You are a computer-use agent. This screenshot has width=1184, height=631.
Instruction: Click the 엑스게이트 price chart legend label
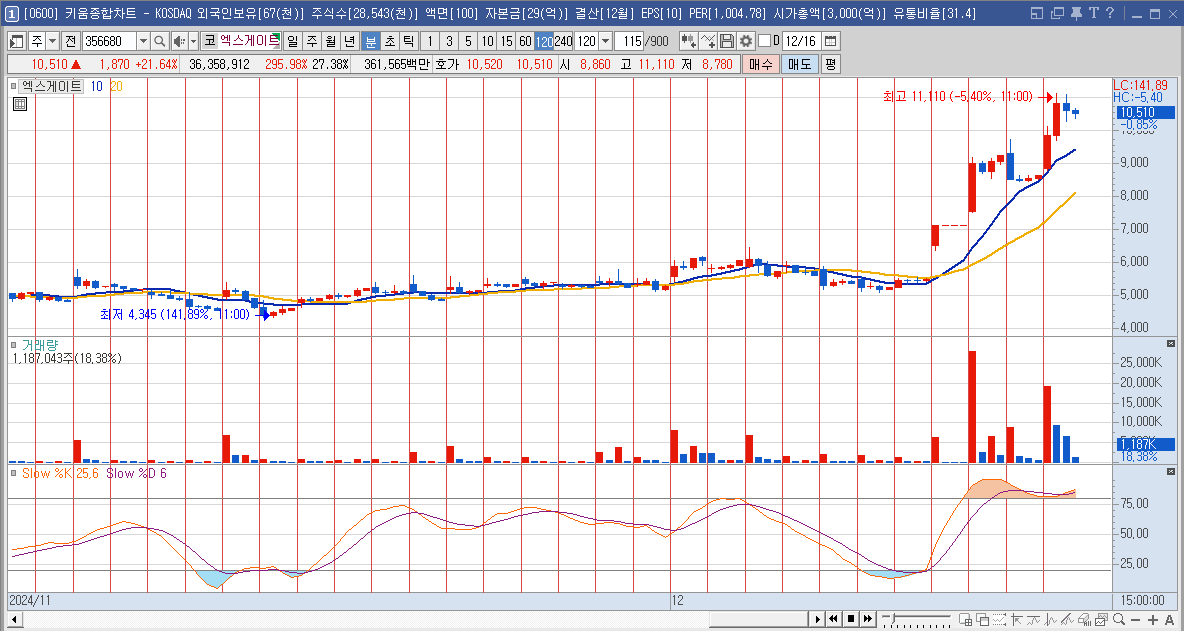[51, 86]
